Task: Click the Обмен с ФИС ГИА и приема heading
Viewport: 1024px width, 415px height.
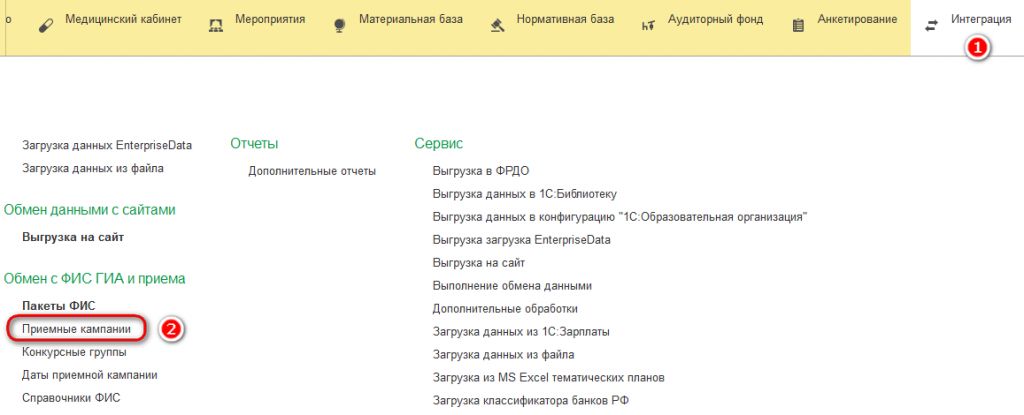Action: click(95, 279)
